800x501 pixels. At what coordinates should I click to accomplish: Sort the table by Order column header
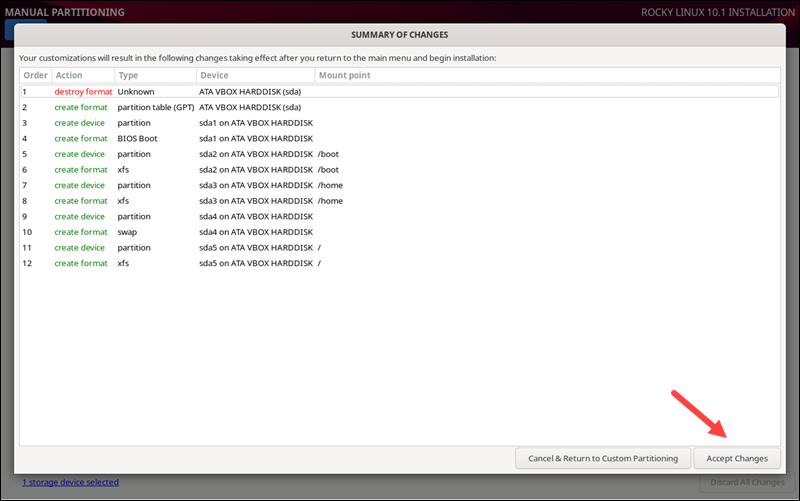pyautogui.click(x=35, y=75)
